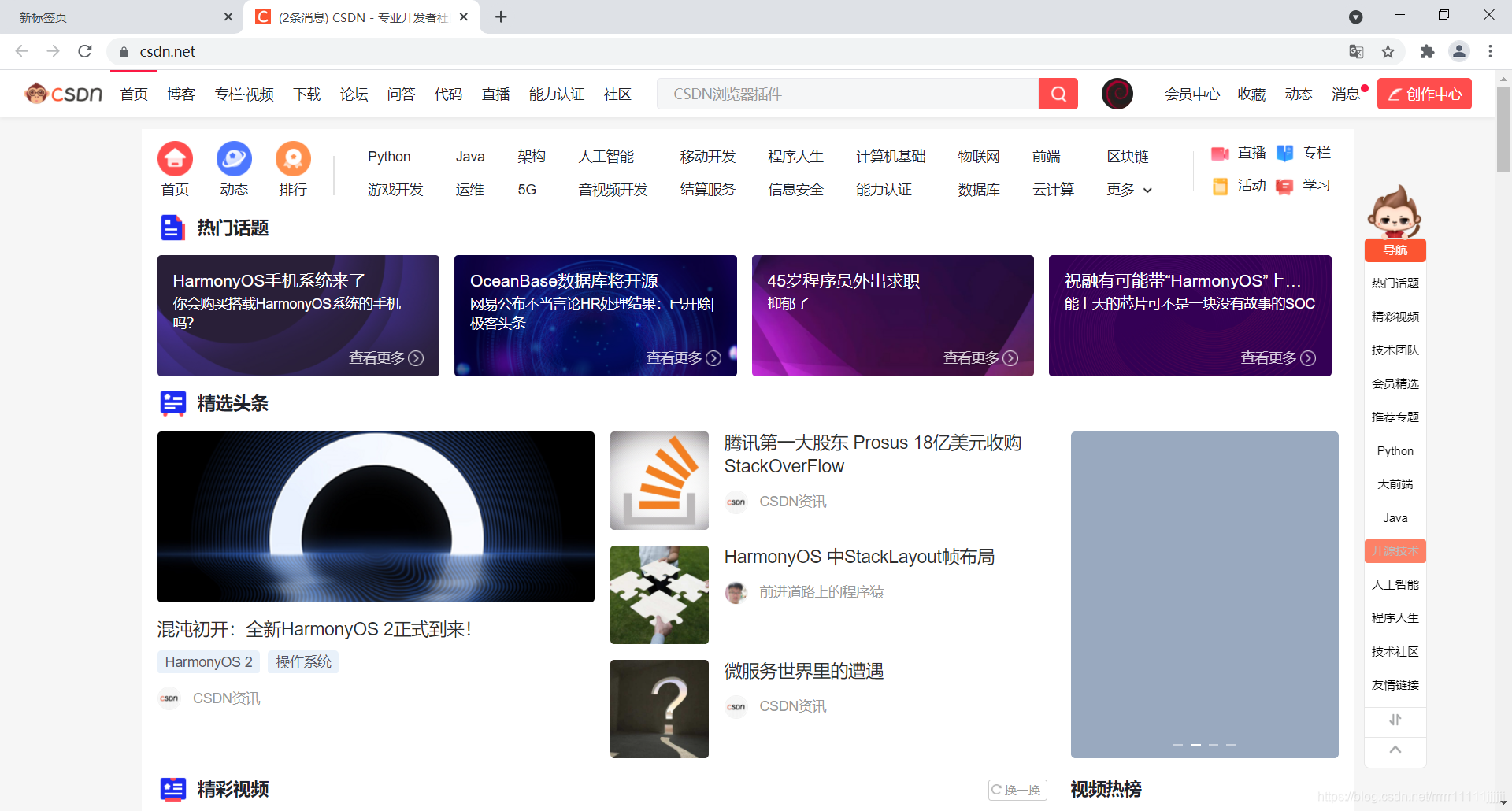This screenshot has width=1512, height=811.
Task: Click the red search magnifier button
Action: [1058, 94]
